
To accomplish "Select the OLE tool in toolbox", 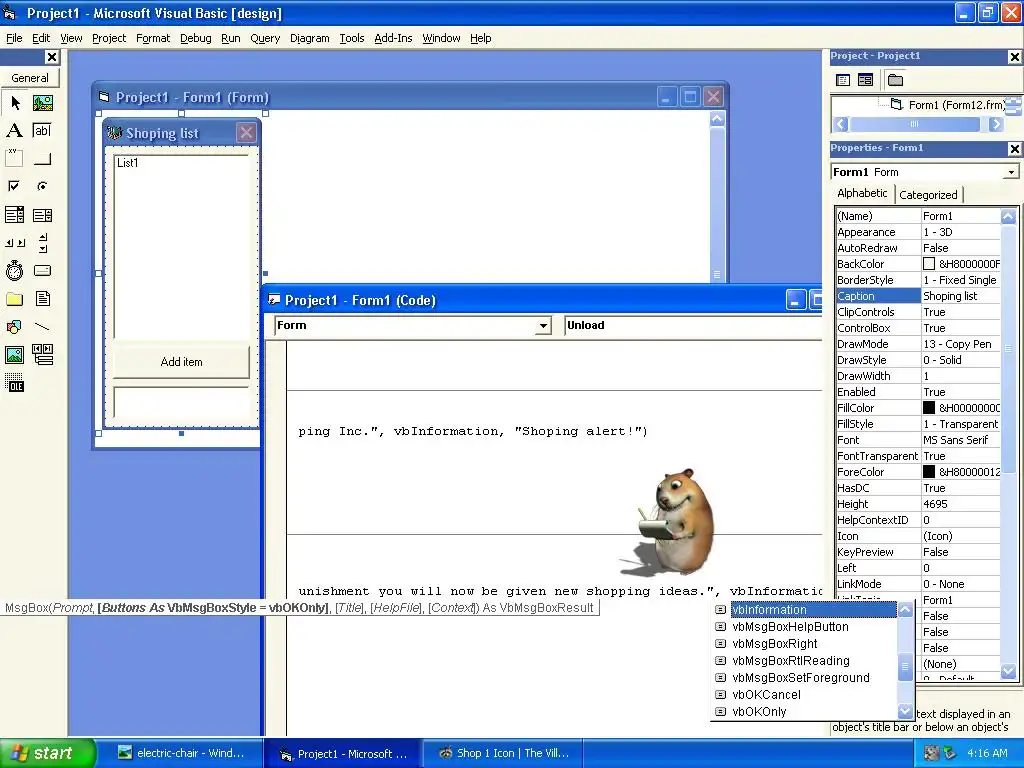I will coord(14,383).
